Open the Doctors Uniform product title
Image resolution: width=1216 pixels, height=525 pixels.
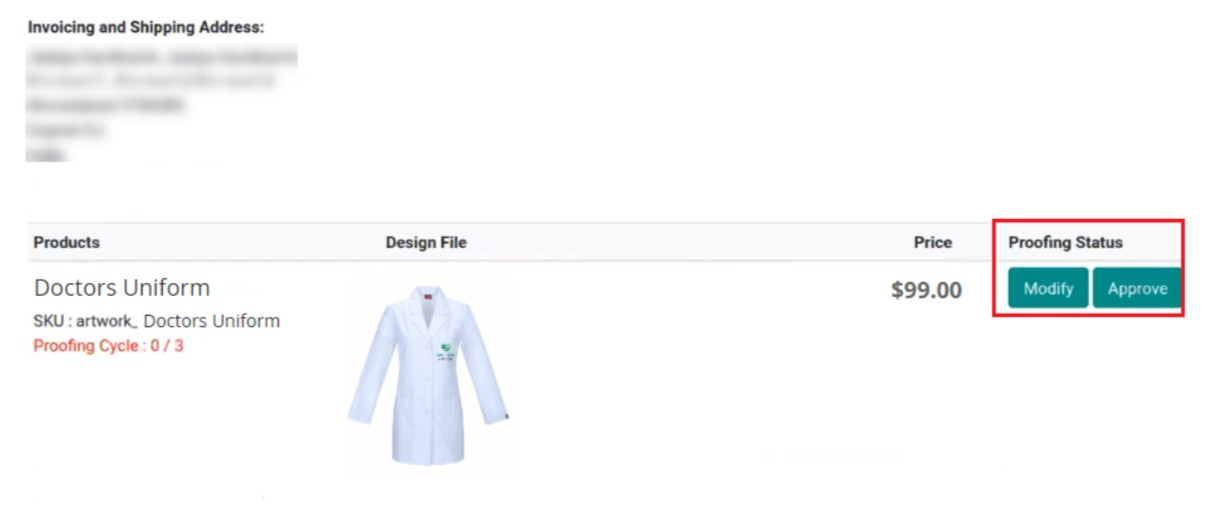tap(122, 288)
